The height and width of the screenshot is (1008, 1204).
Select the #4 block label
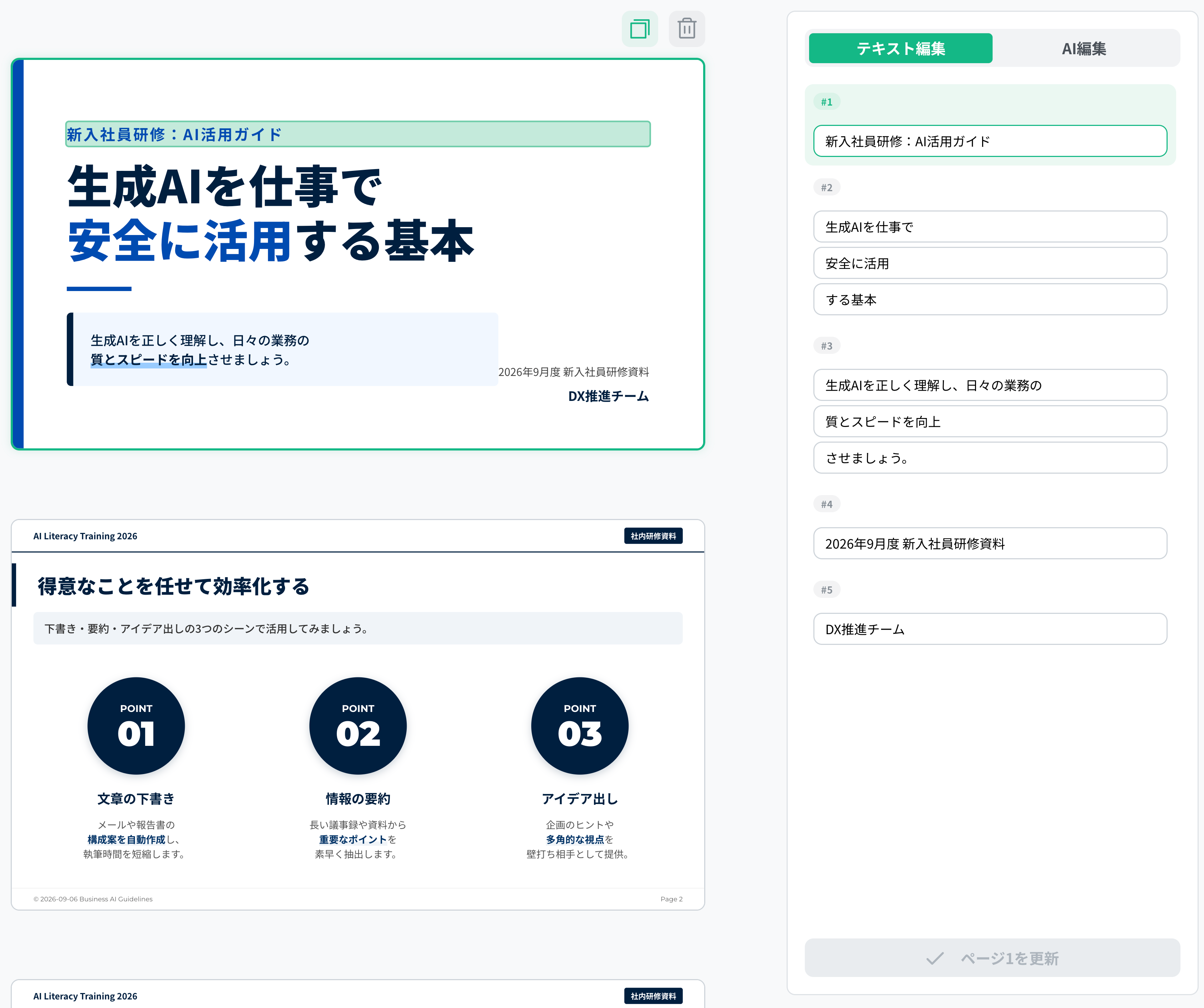click(827, 504)
